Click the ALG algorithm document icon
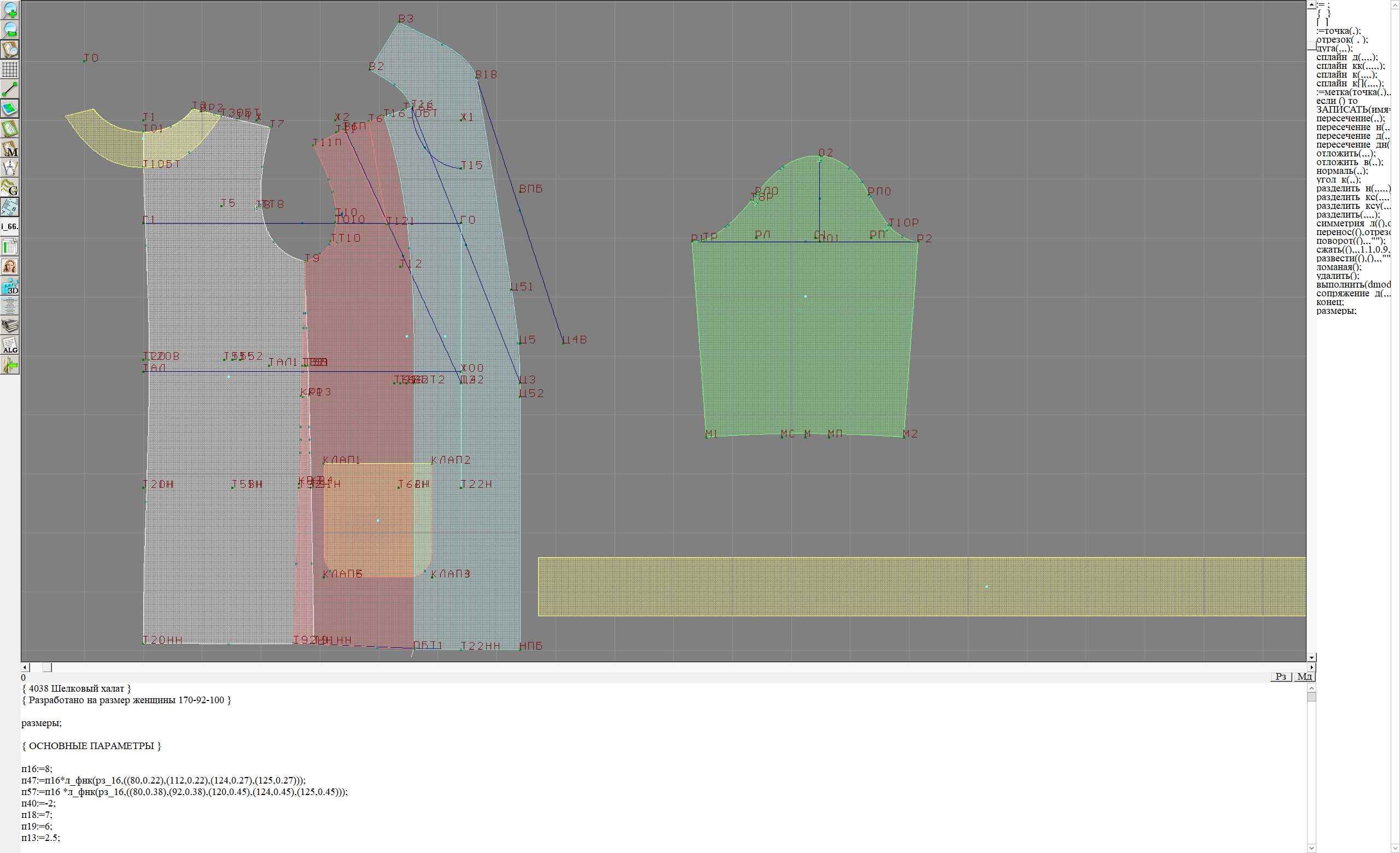1400x853 pixels. [10, 345]
